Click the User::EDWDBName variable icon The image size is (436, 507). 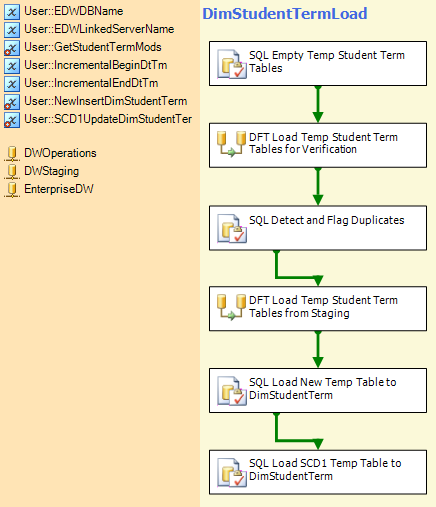(12, 12)
